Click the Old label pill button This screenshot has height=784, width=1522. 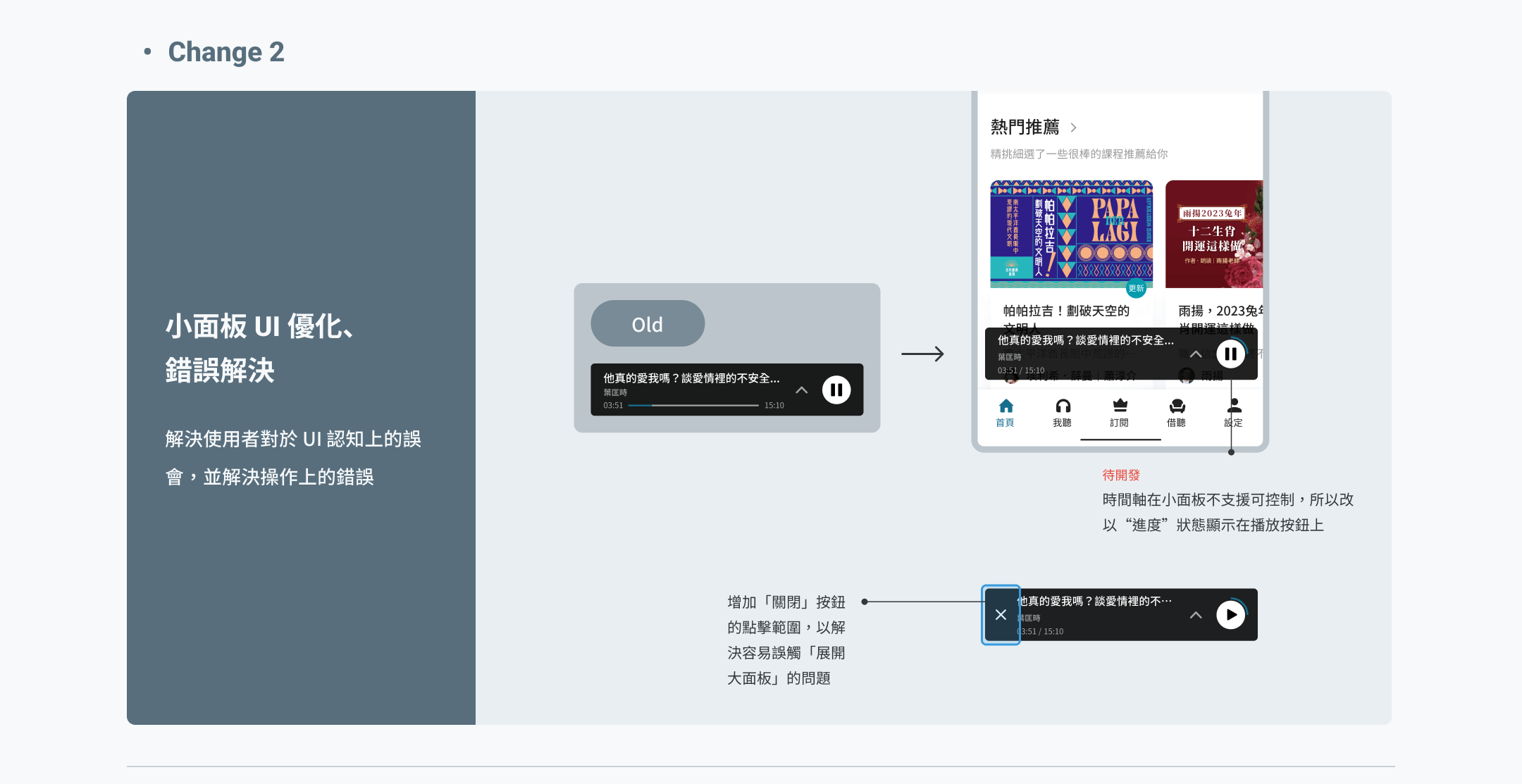pos(647,324)
